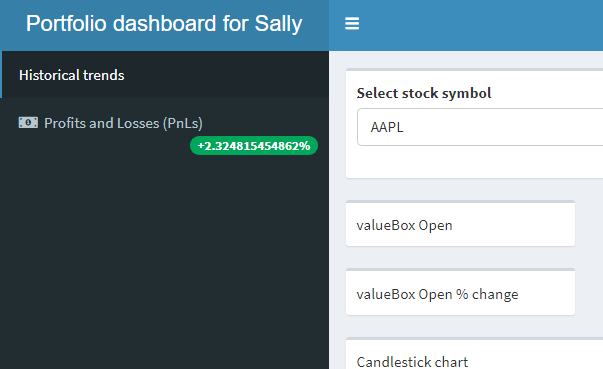This screenshot has width=603, height=369.
Task: Click the green +2.32% badge
Action: [254, 146]
